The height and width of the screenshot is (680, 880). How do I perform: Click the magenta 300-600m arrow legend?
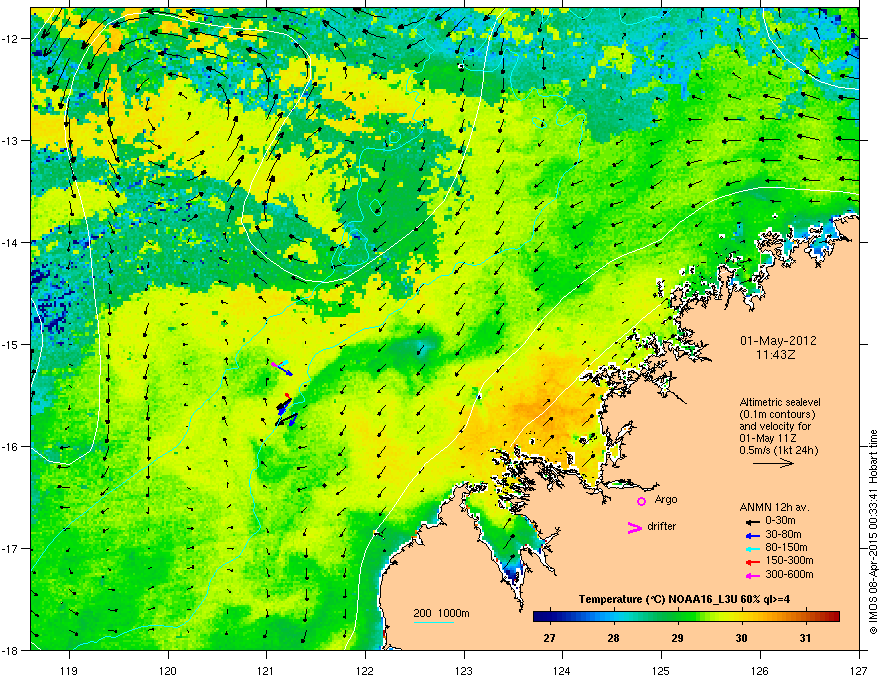[x=752, y=575]
